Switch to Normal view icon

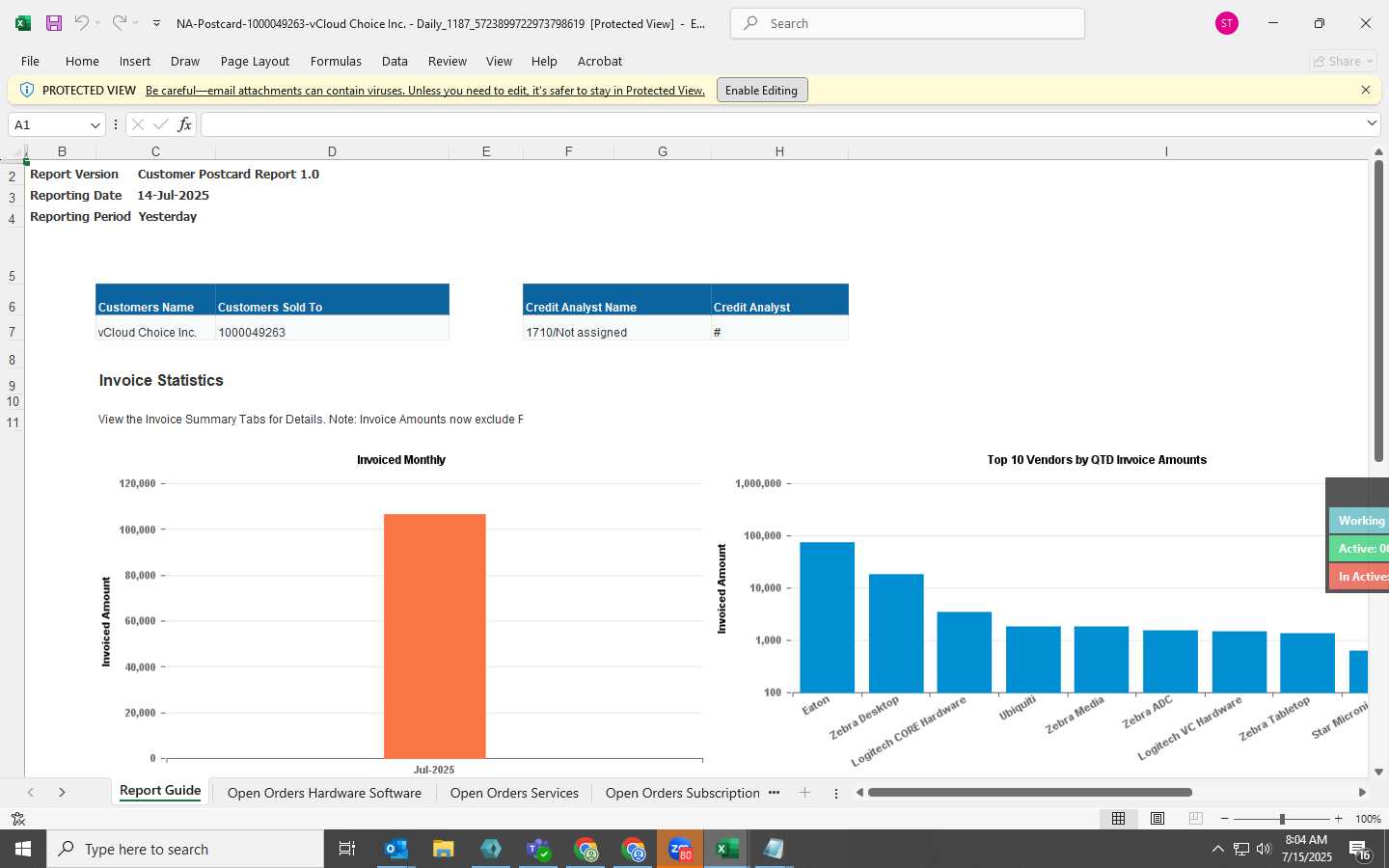click(x=1118, y=819)
